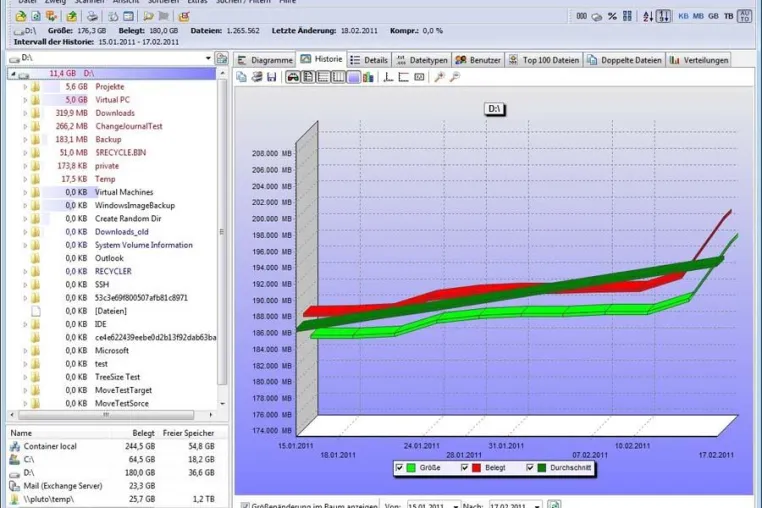The image size is (762, 508).
Task: Expand the ChangeJournalTest folder
Action: pos(25,126)
